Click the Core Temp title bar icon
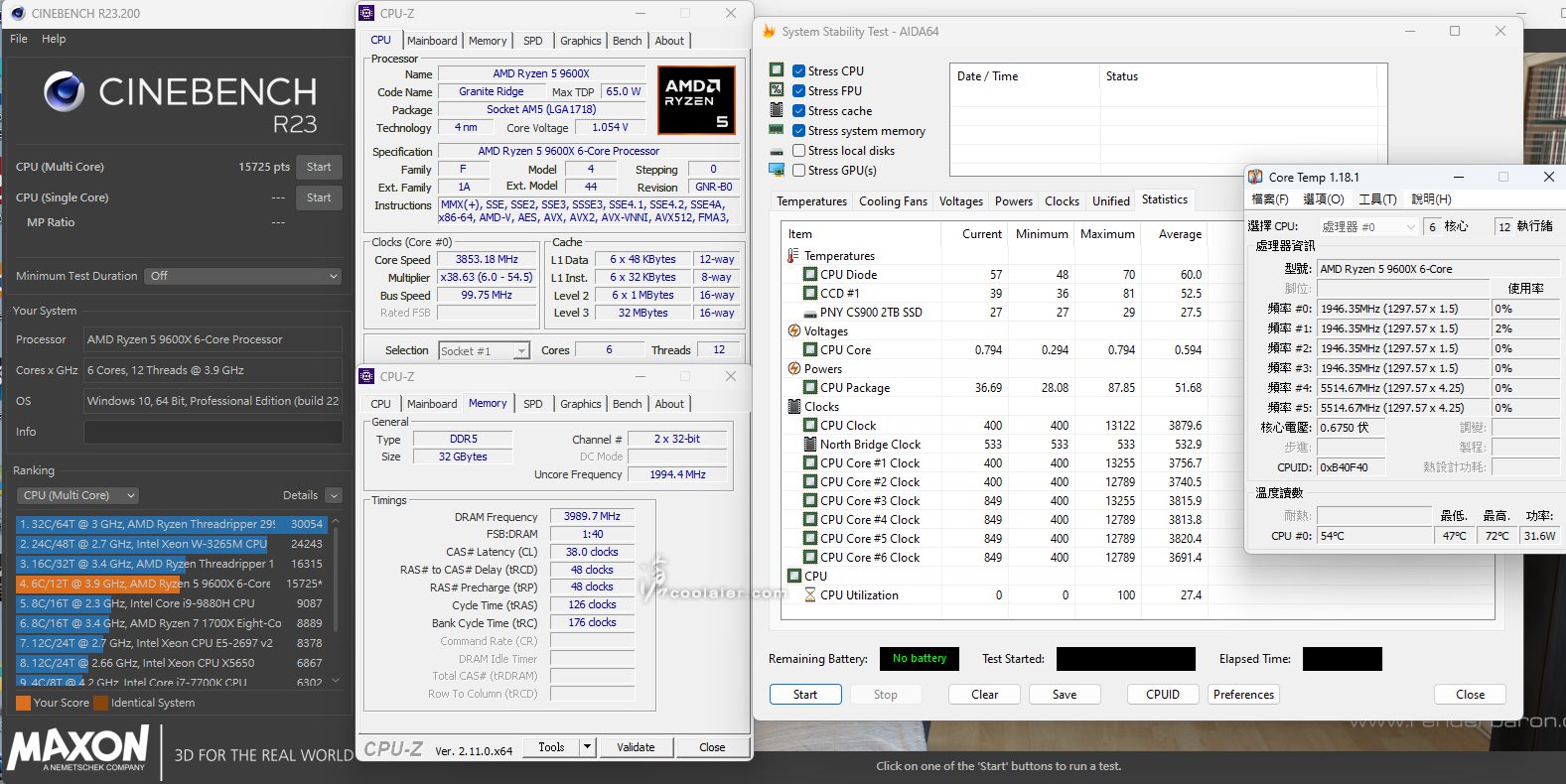The width and height of the screenshot is (1566, 784). (1256, 177)
